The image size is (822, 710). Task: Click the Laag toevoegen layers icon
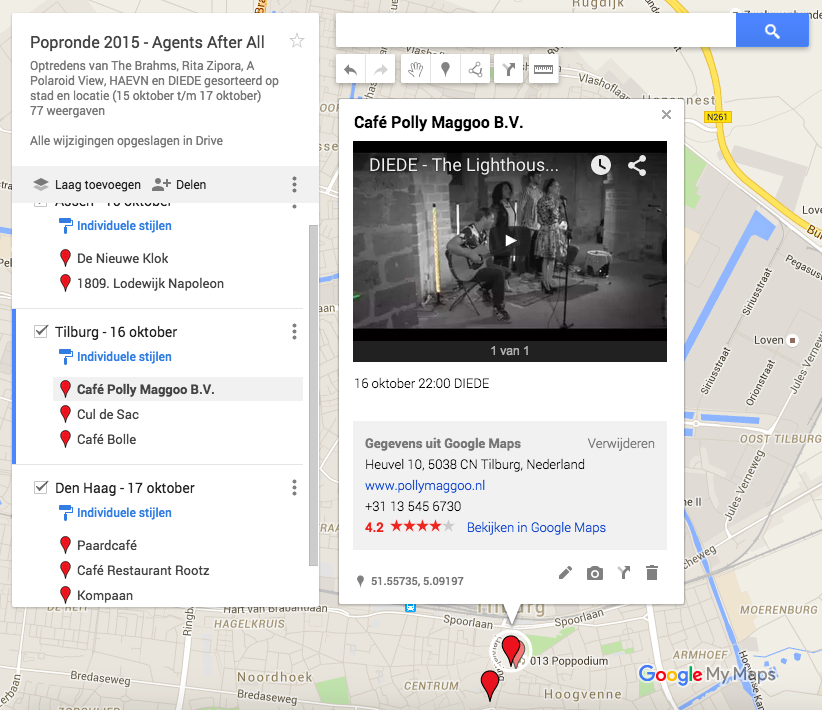[40, 185]
